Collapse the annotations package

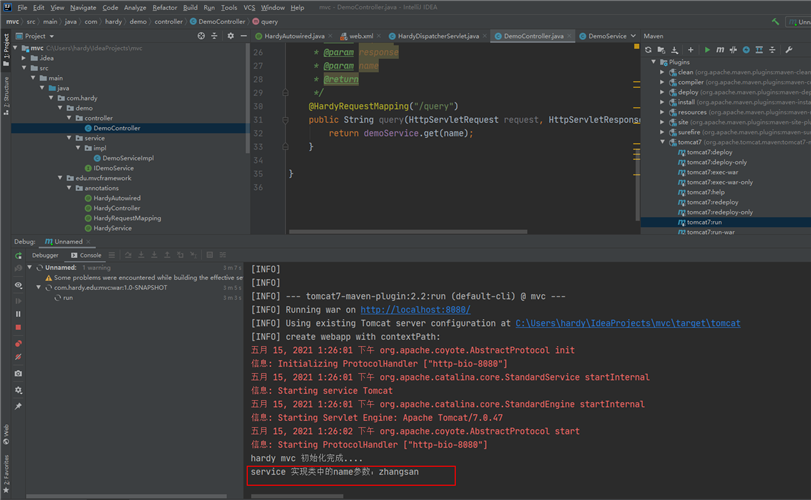(x=69, y=188)
